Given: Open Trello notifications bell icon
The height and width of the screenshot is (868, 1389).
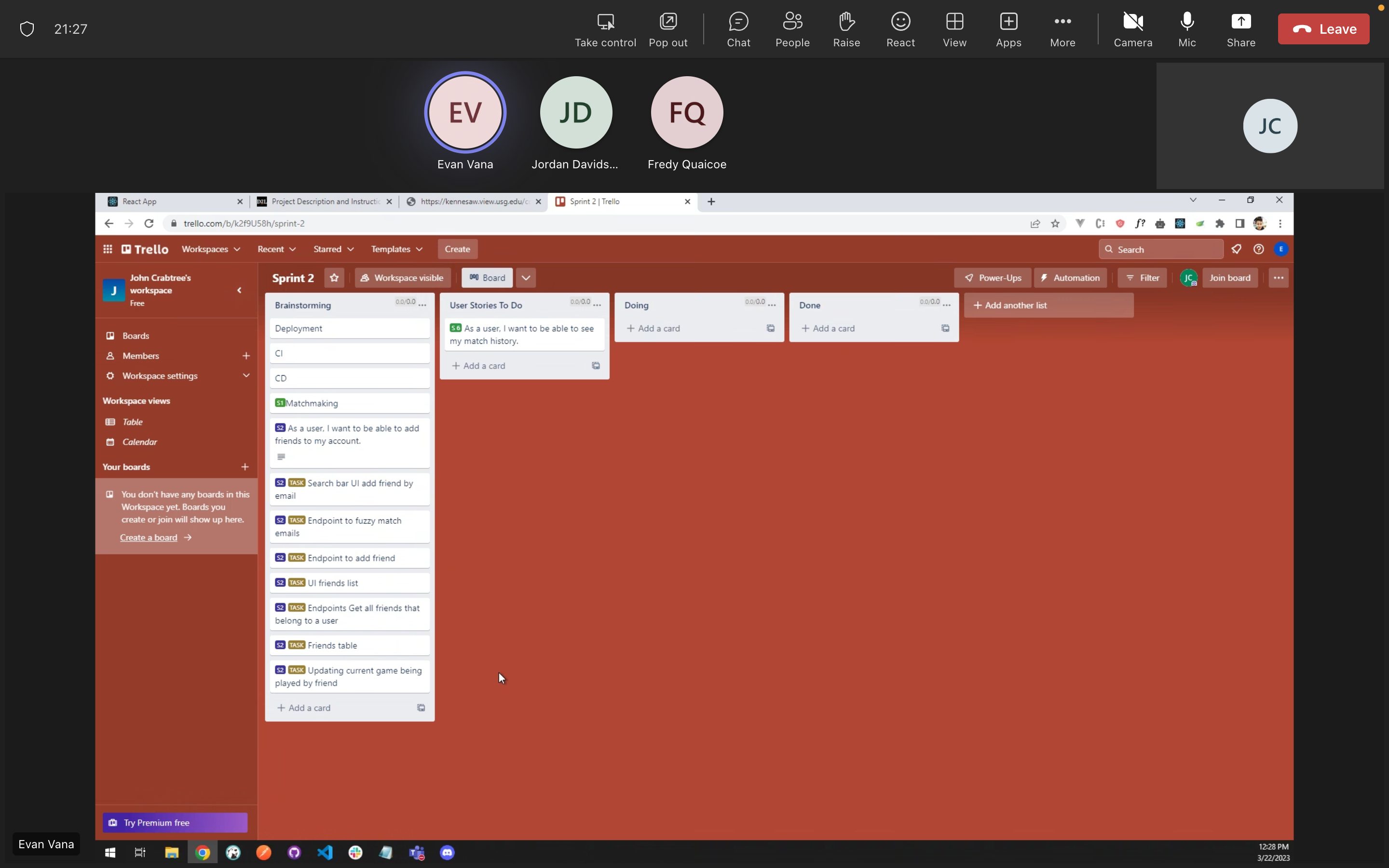Looking at the screenshot, I should 1236,249.
